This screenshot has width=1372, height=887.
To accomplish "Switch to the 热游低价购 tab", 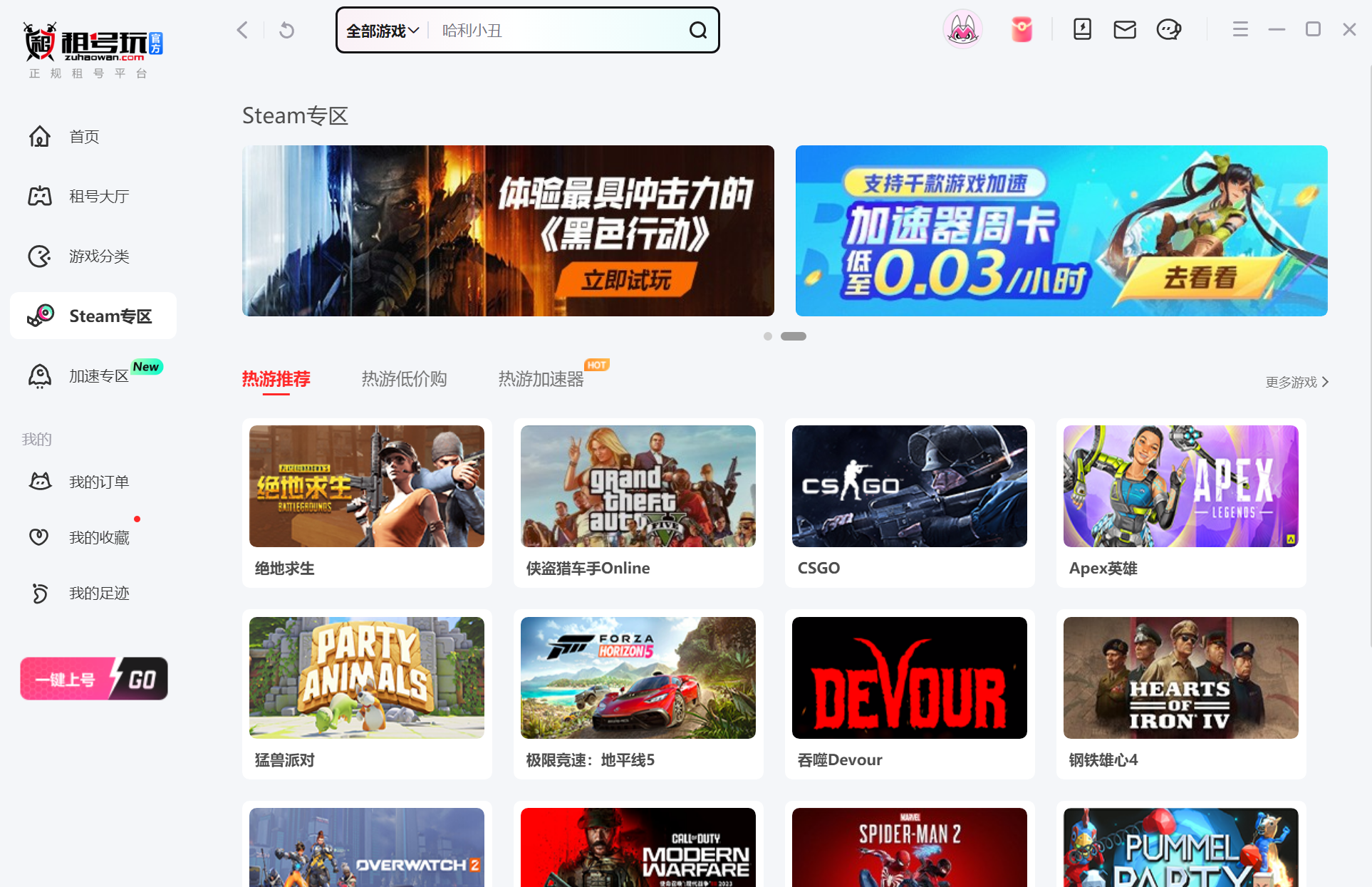I will click(403, 378).
